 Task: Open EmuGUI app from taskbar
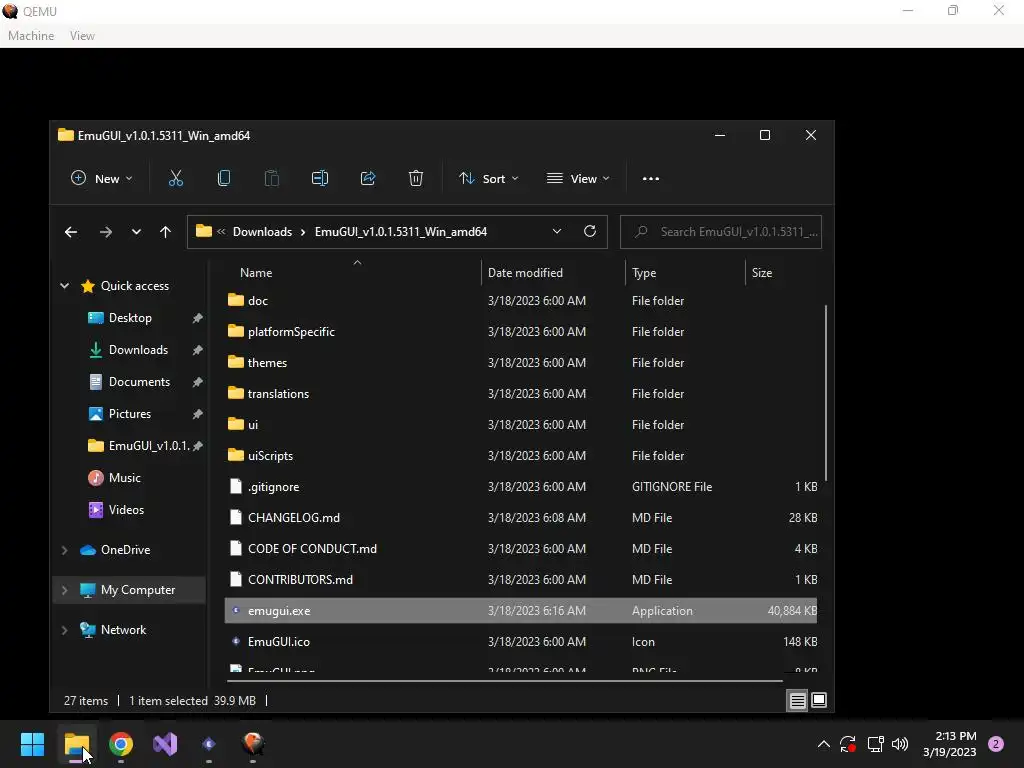[x=209, y=744]
